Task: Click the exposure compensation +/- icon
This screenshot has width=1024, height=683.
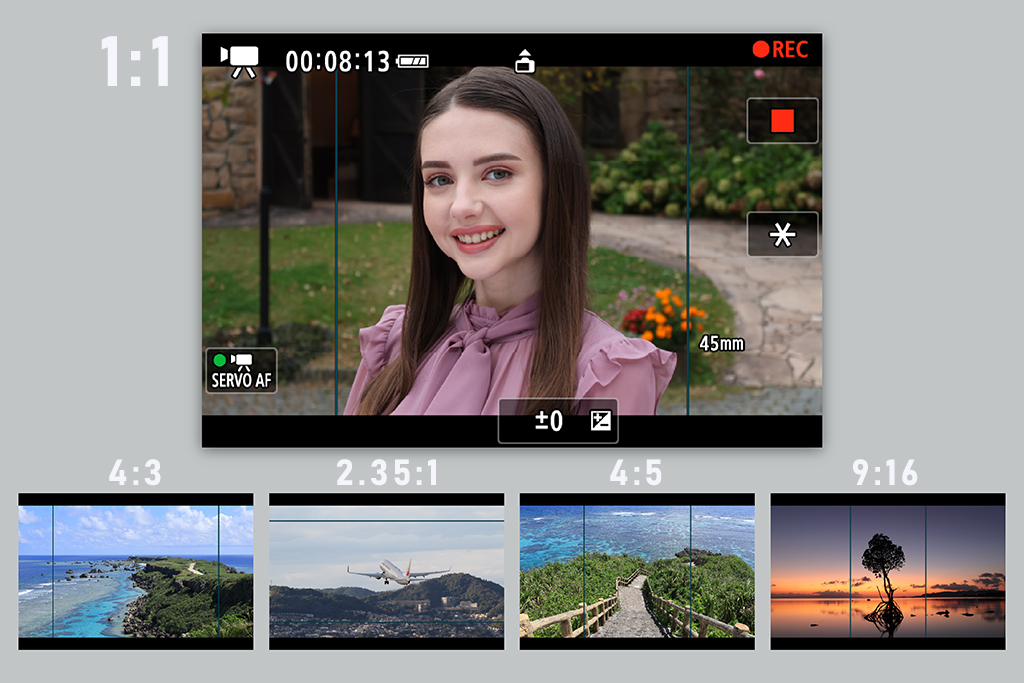Action: point(600,422)
